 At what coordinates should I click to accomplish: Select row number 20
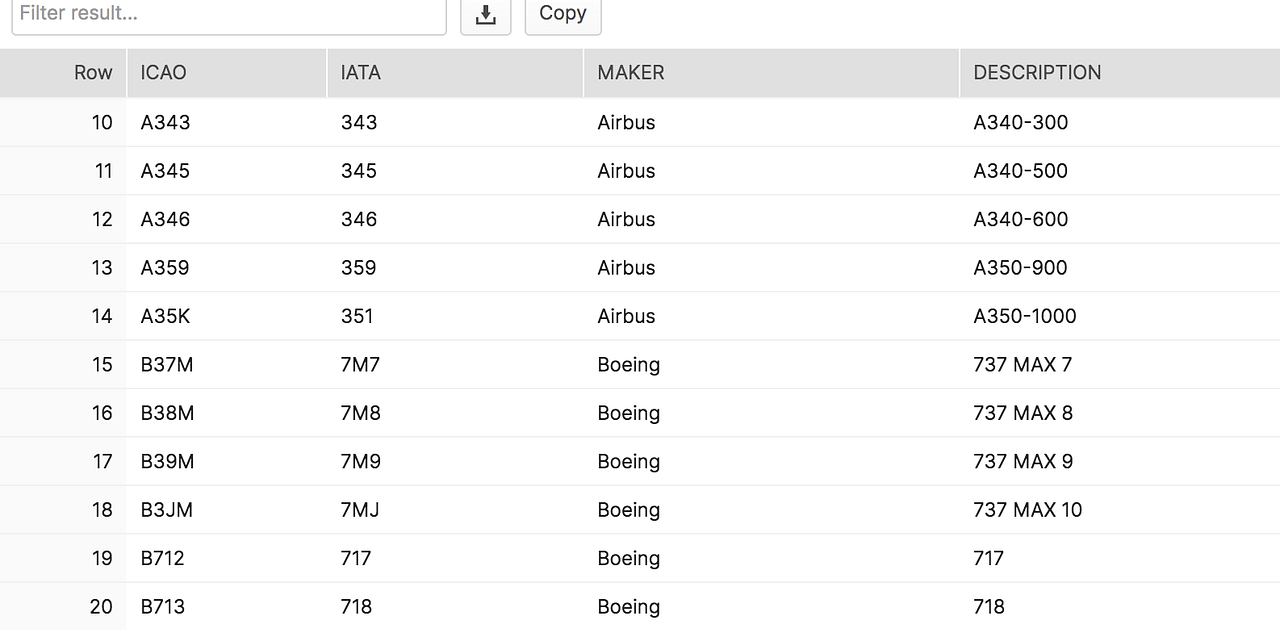pyautogui.click(x=101, y=607)
